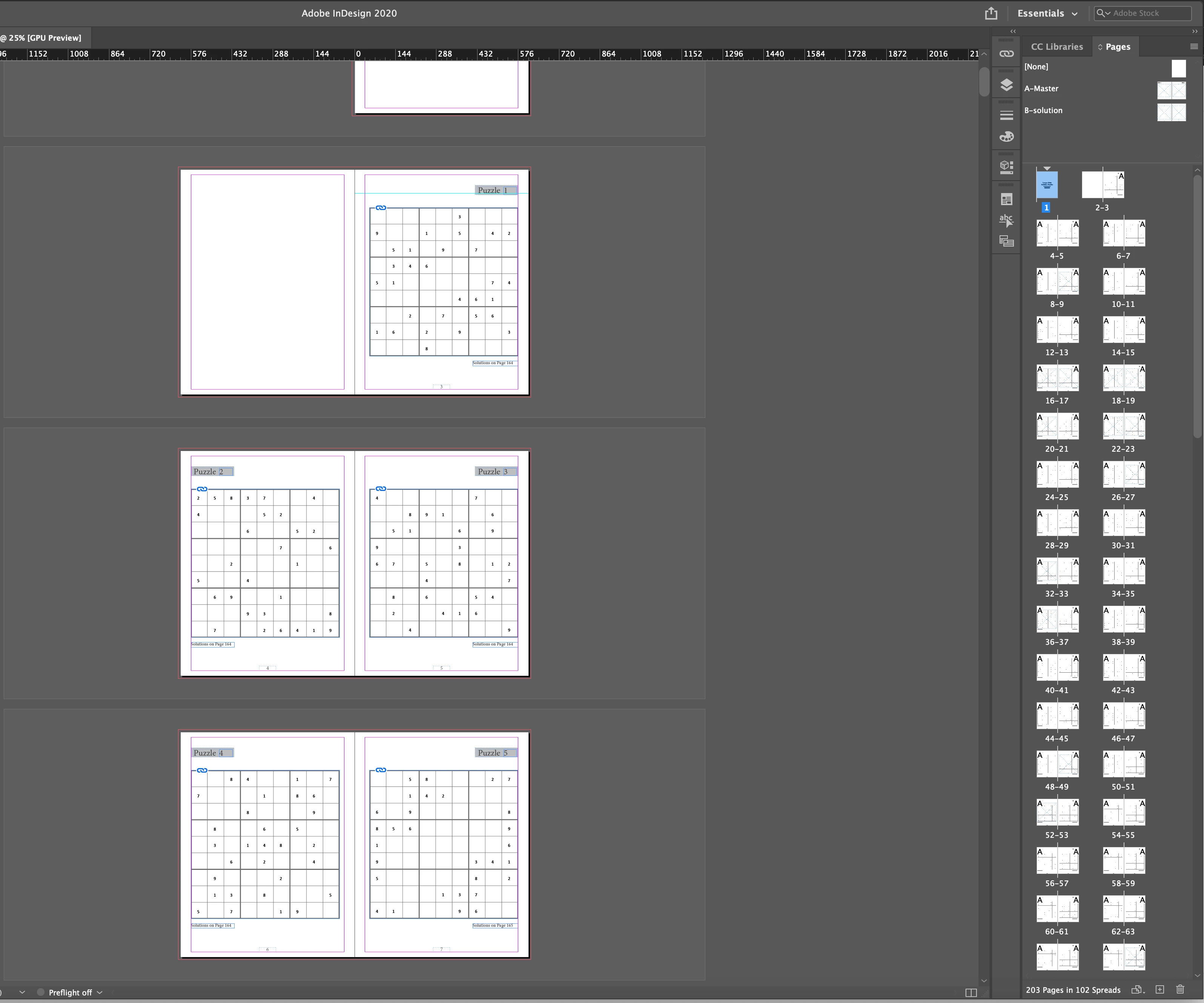Click the Pages panel vertical scrollbar

(x=1196, y=307)
